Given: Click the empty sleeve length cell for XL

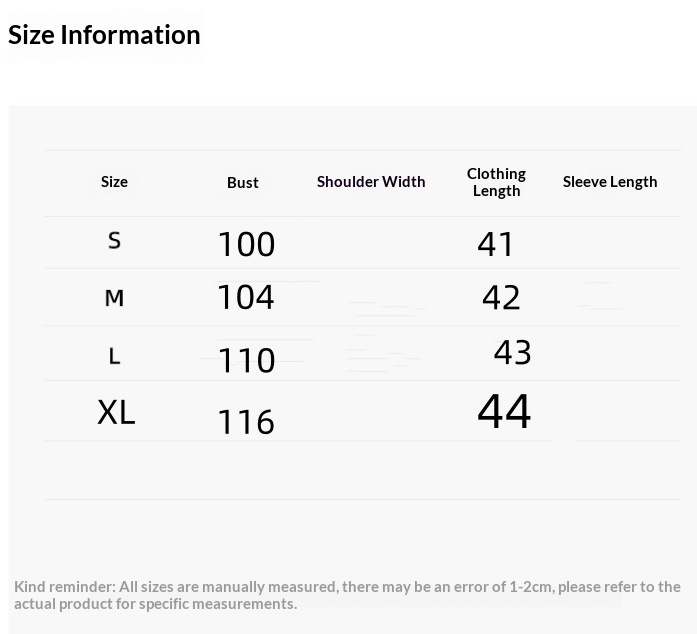Looking at the screenshot, I should click(610, 411).
